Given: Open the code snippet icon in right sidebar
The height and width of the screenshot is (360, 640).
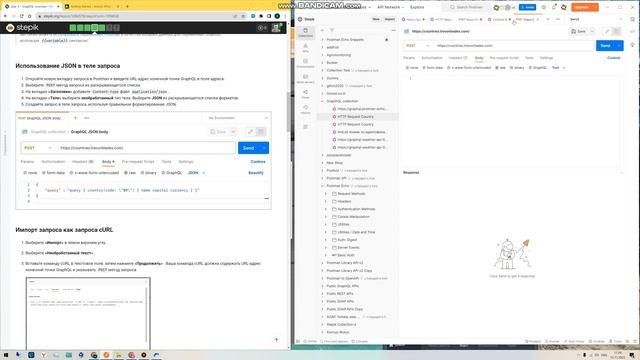Looking at the screenshot, I should (632, 31).
